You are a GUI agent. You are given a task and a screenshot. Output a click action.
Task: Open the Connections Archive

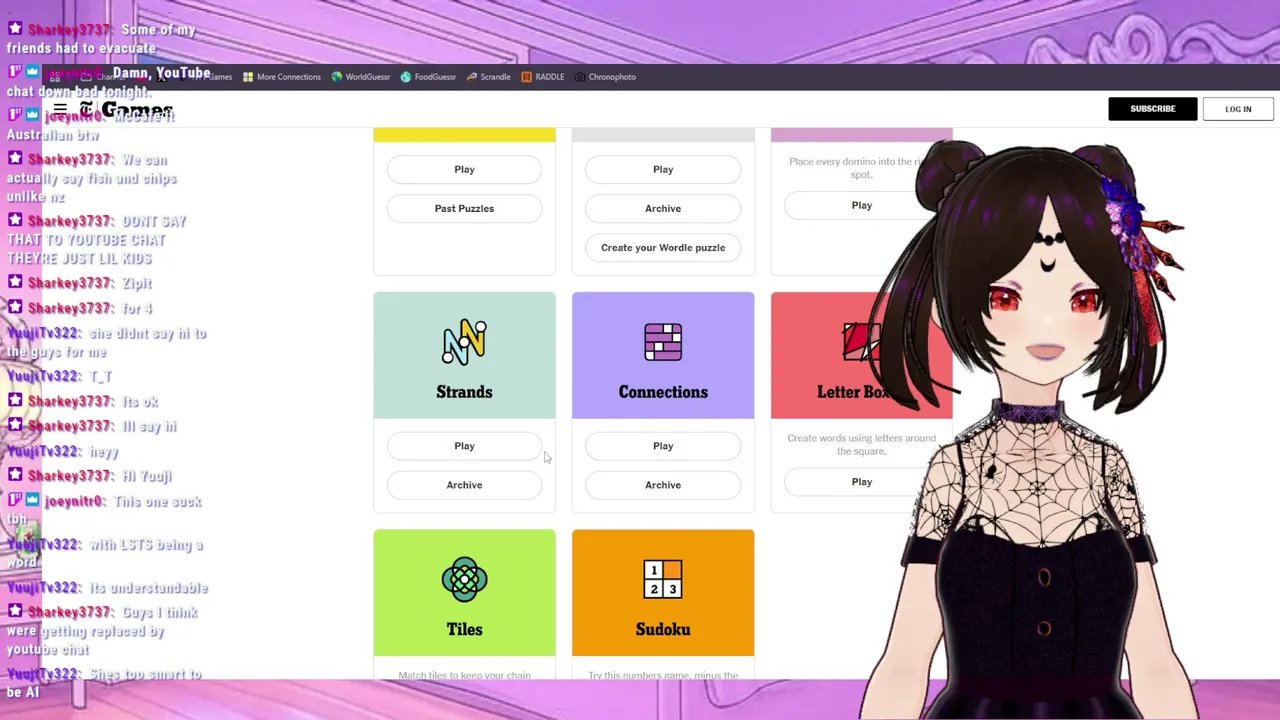click(x=663, y=485)
